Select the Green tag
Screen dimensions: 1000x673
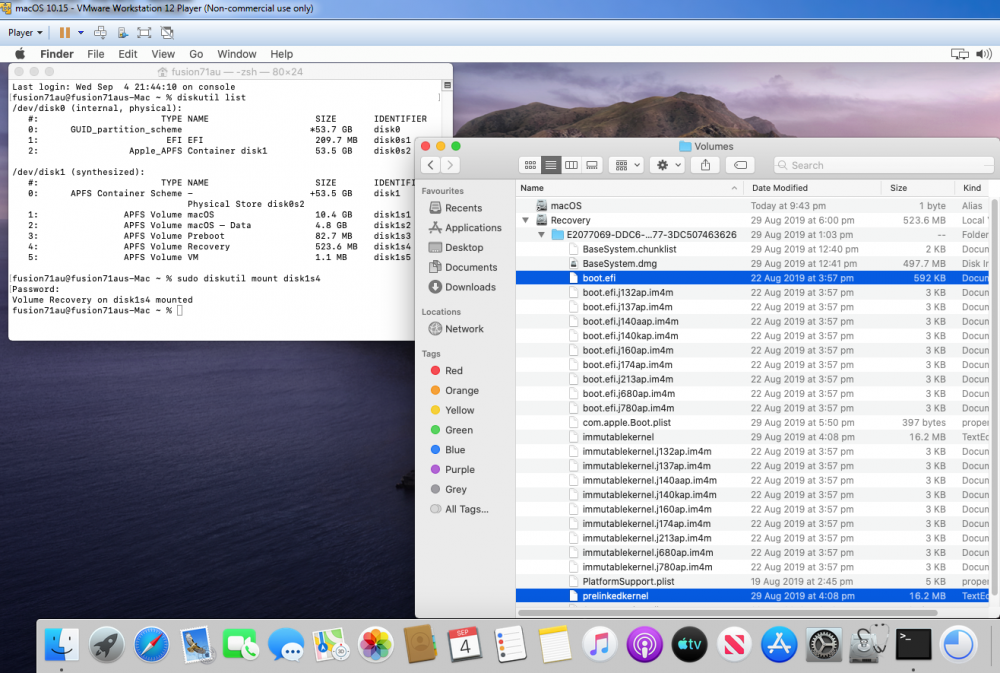pyautogui.click(x=452, y=430)
